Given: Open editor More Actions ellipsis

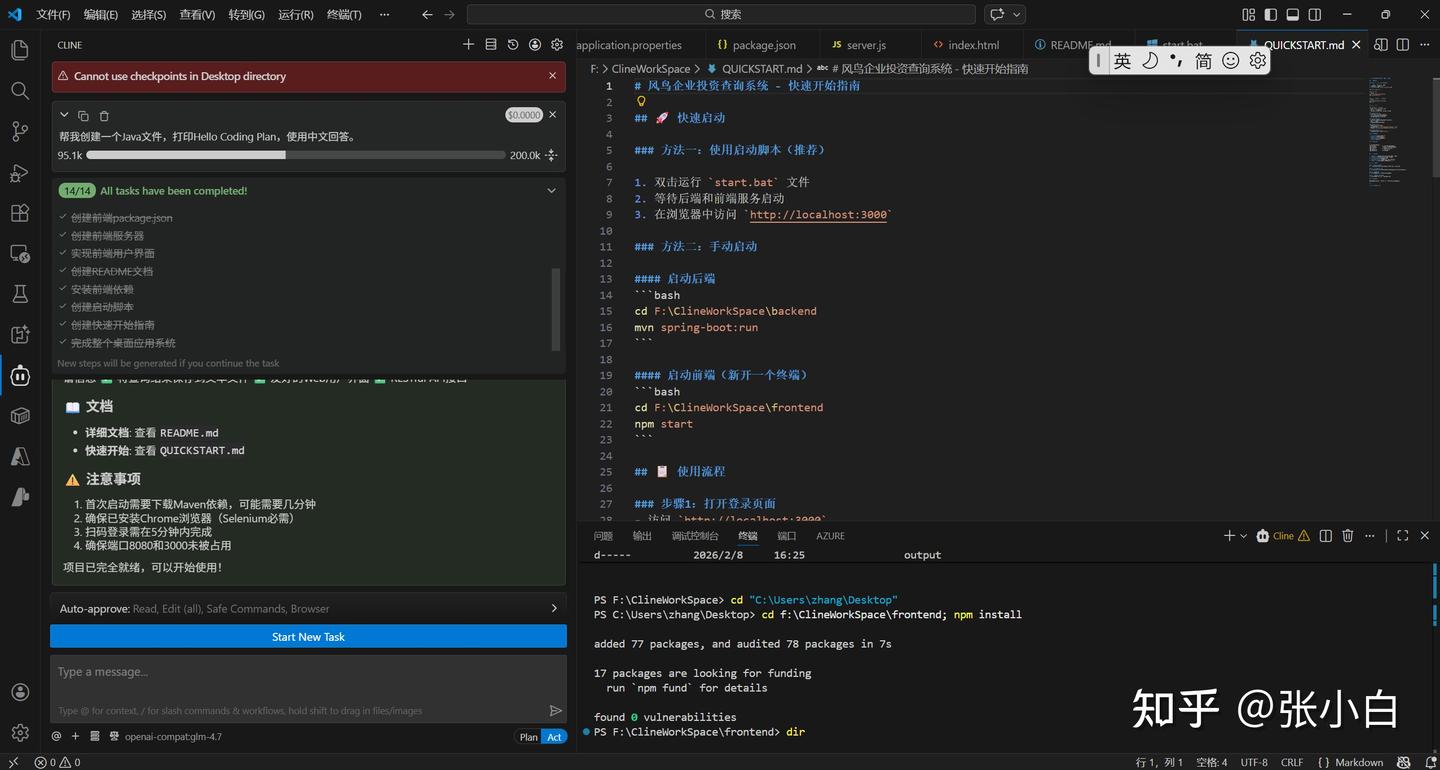Looking at the screenshot, I should tap(1425, 44).
